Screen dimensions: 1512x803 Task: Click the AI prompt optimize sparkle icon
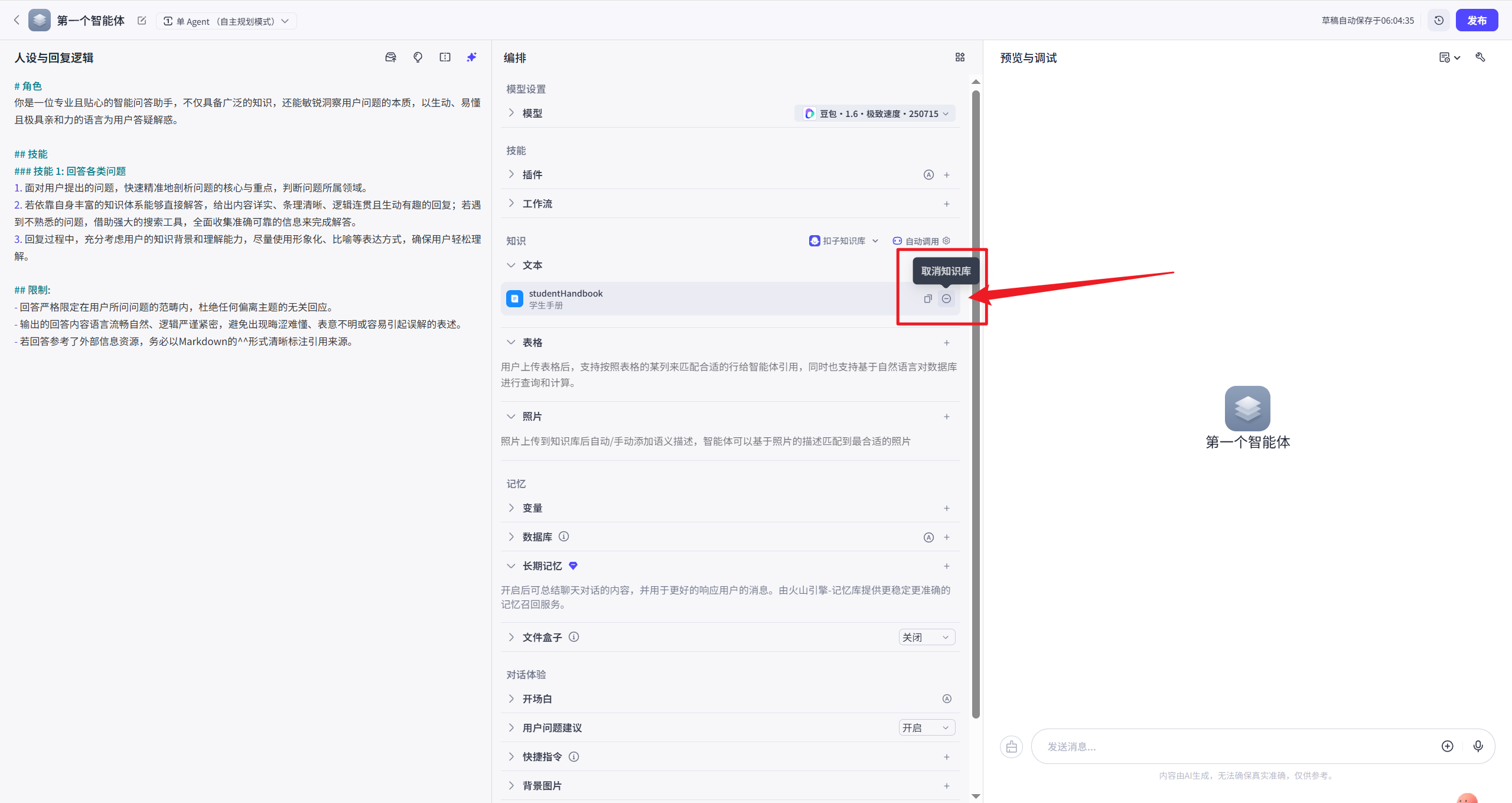pos(471,57)
